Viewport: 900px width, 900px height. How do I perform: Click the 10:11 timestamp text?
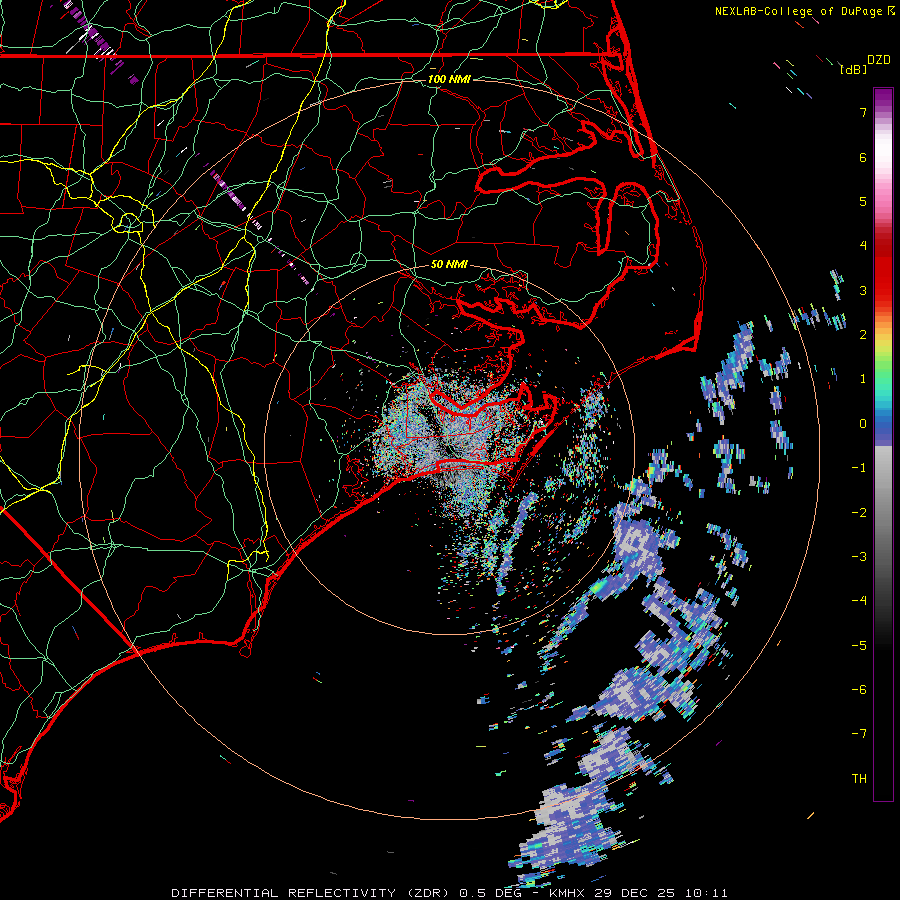tap(707, 893)
